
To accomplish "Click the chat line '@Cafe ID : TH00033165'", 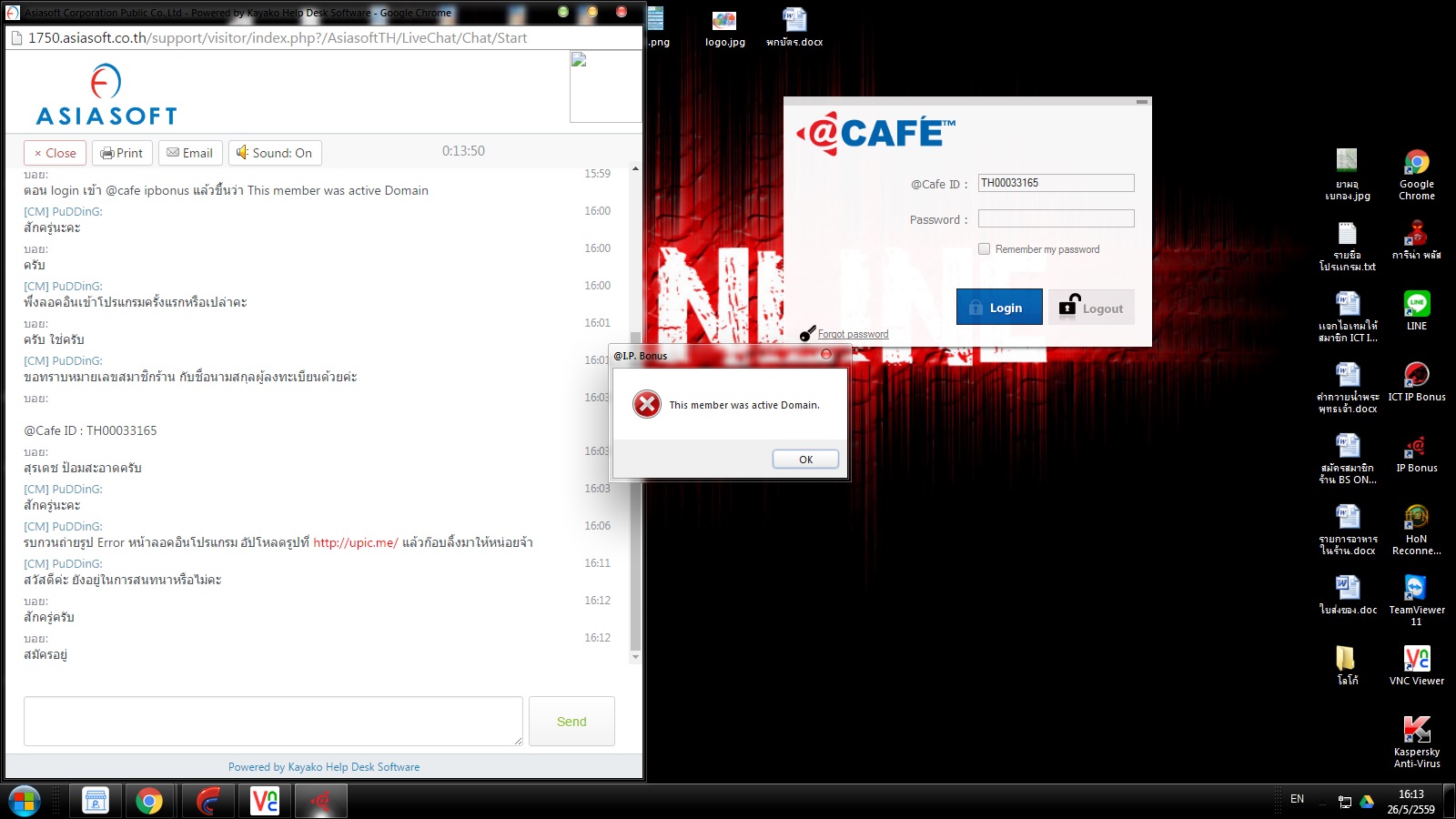I will pyautogui.click(x=90, y=430).
